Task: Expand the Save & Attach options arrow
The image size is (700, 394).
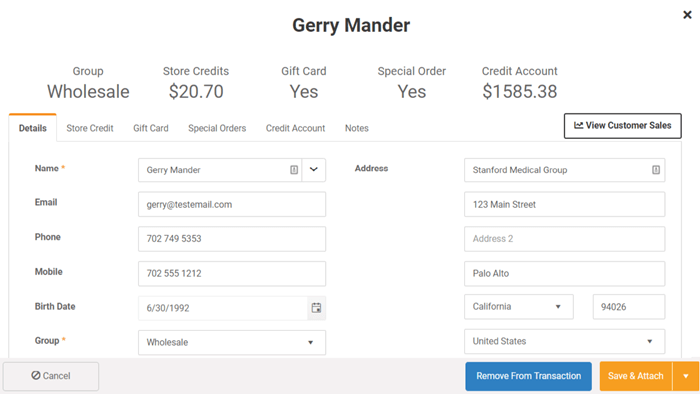Action: [686, 376]
